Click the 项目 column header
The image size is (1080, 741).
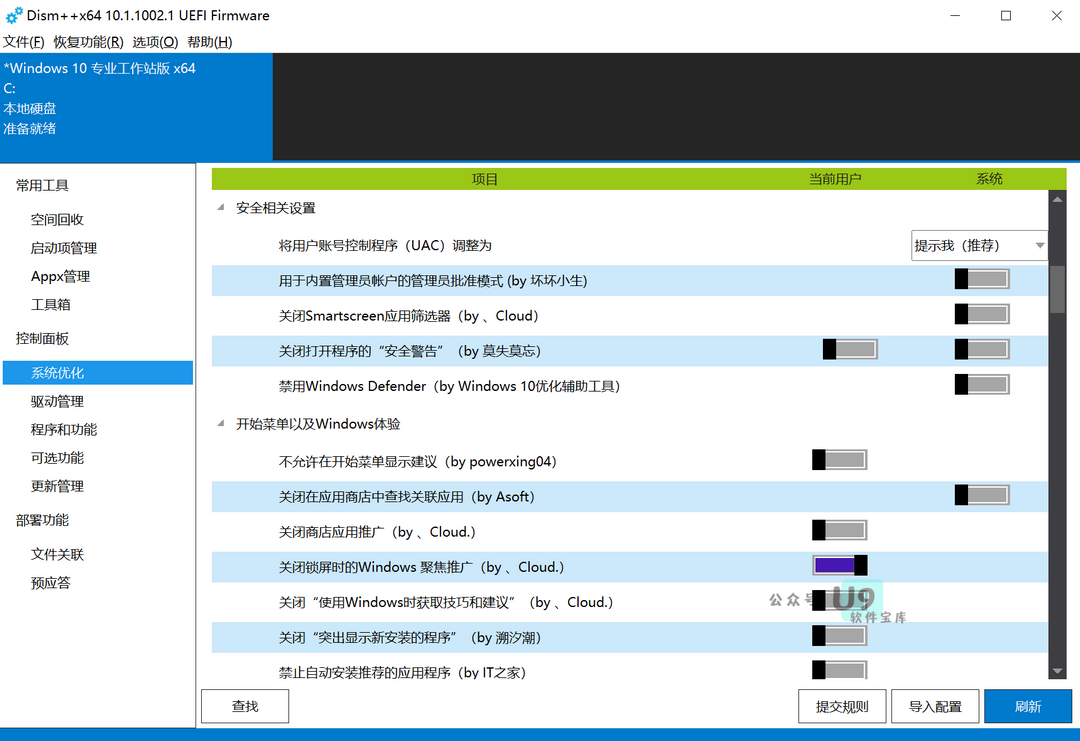pos(484,179)
